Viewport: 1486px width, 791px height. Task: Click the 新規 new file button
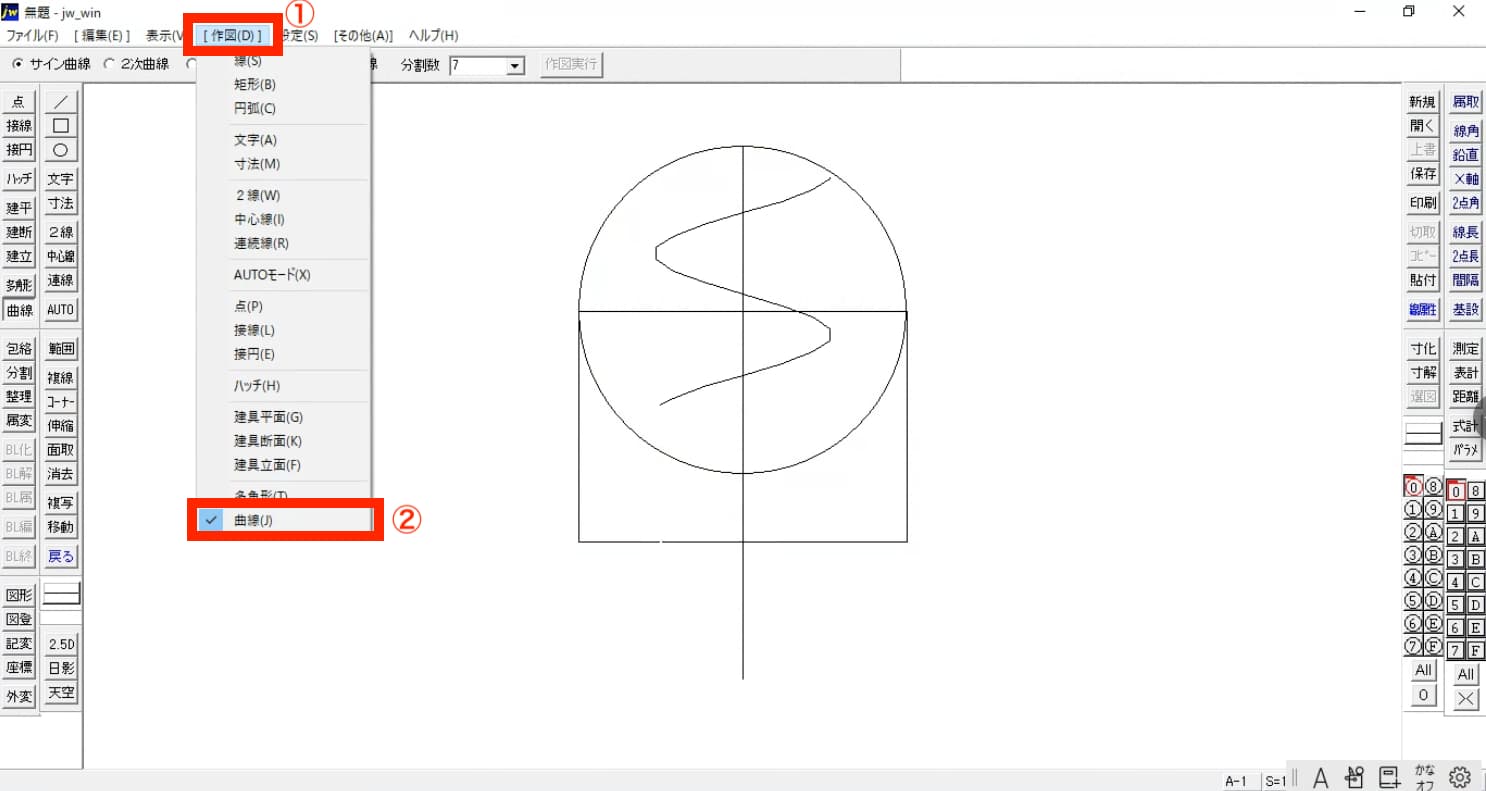coord(1423,102)
